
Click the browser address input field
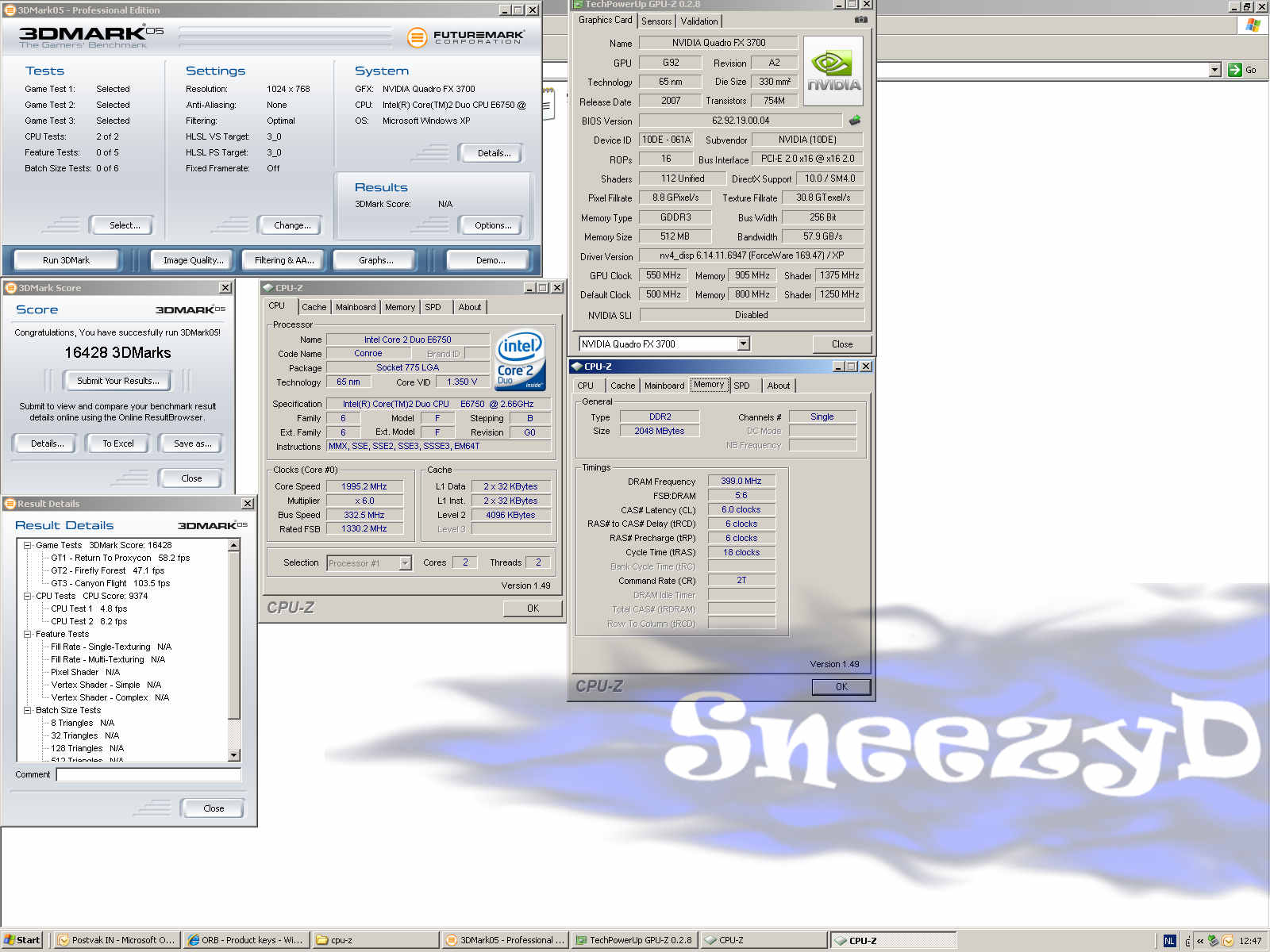coord(1042,70)
